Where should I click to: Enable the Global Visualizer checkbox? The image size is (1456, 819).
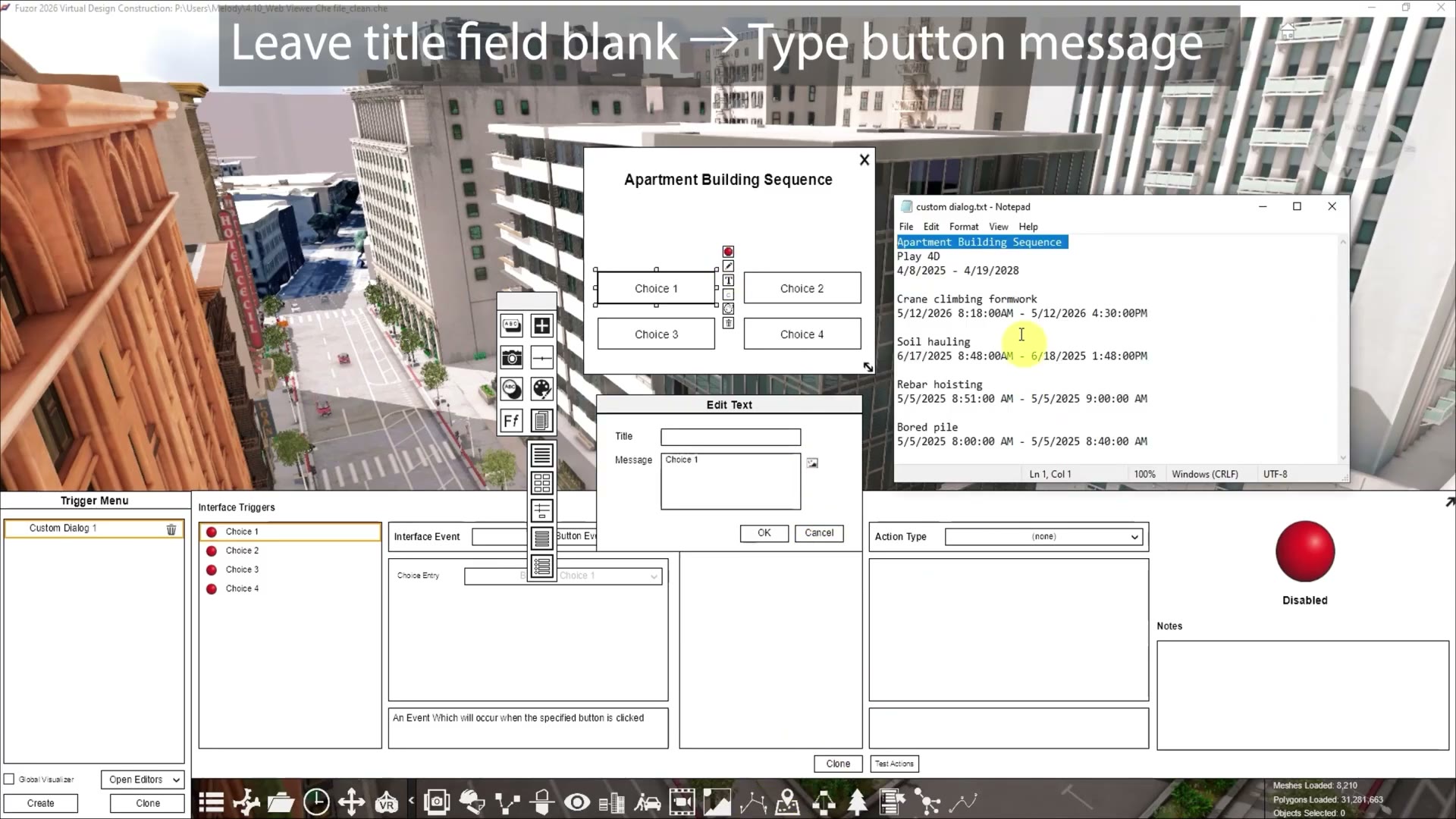(x=9, y=779)
